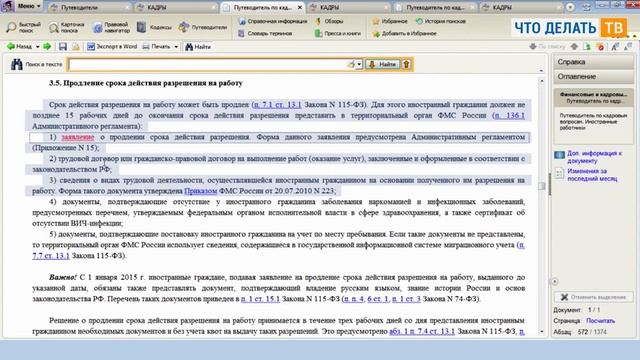Open the red заявление link

coord(78,137)
